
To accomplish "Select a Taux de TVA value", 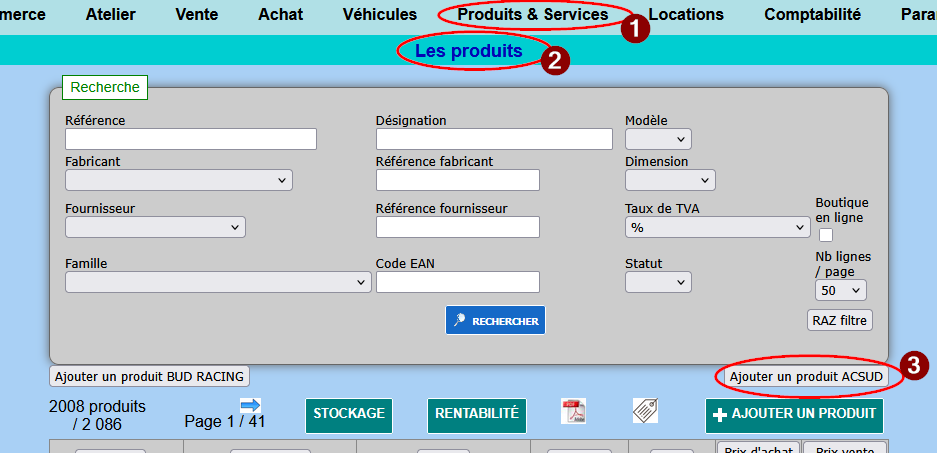I will pos(716,228).
